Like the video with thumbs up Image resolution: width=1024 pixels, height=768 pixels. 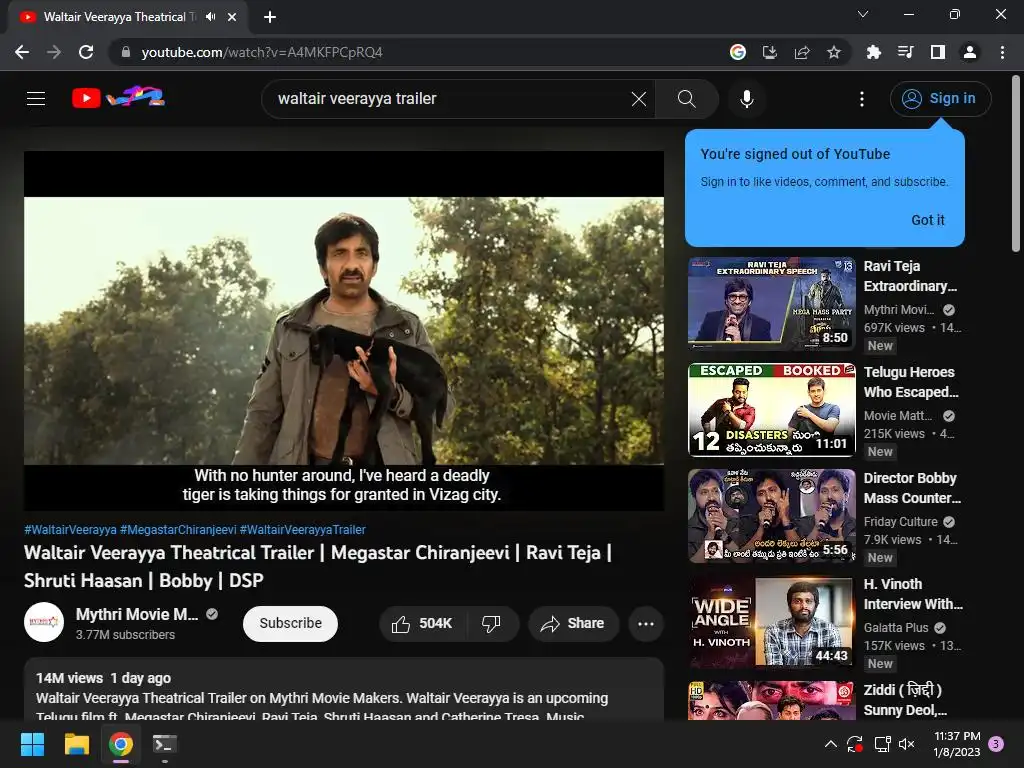pyautogui.click(x=423, y=624)
